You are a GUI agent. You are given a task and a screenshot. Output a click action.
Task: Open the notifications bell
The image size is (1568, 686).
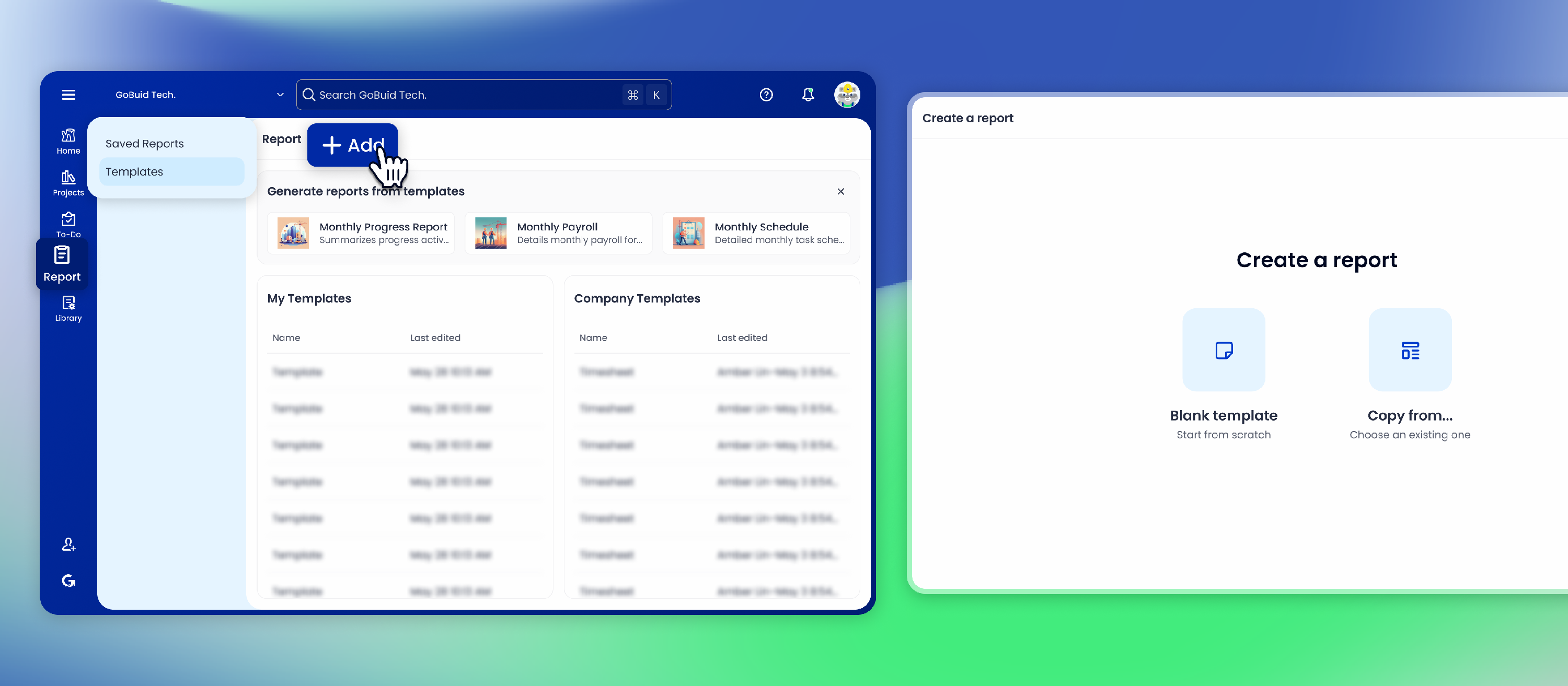808,95
